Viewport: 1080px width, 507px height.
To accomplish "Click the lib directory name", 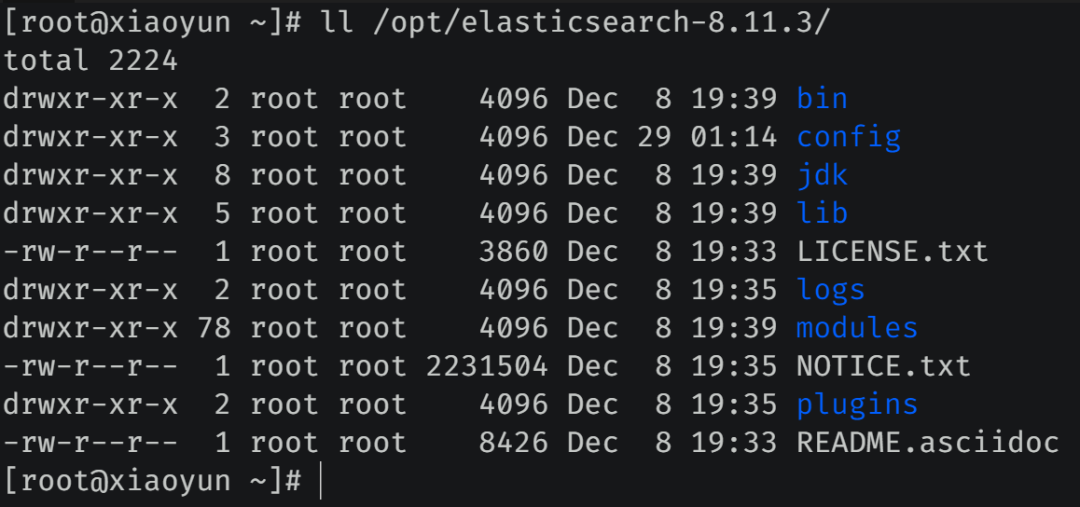I will click(822, 213).
